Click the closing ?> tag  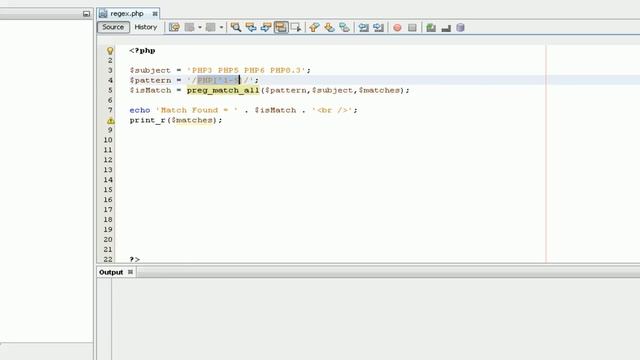point(135,260)
